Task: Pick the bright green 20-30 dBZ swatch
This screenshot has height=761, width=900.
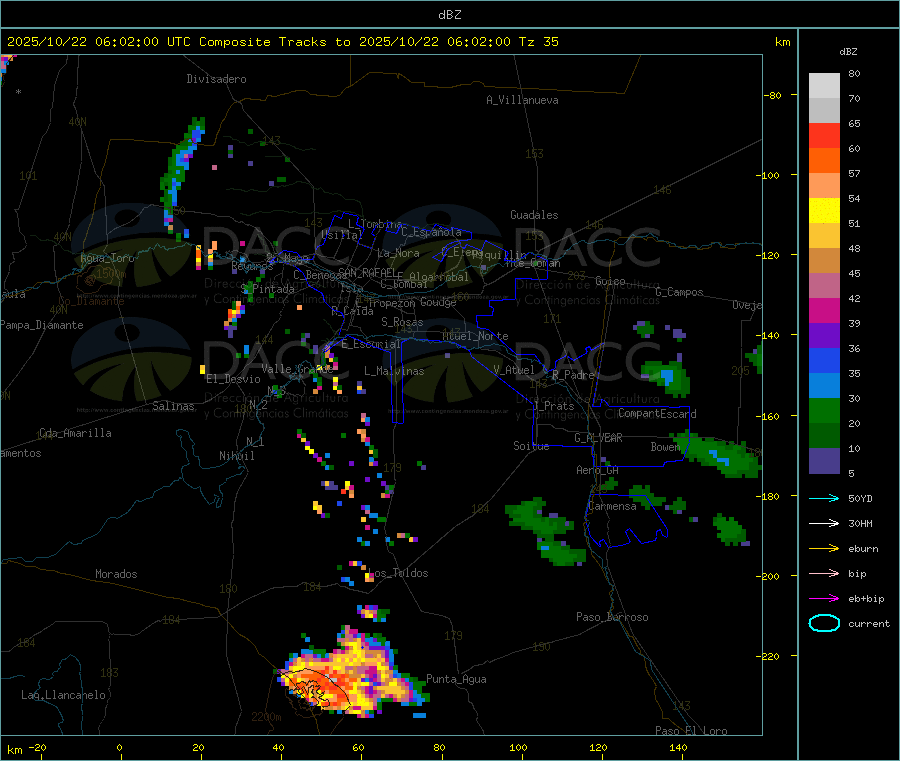Action: [x=824, y=410]
